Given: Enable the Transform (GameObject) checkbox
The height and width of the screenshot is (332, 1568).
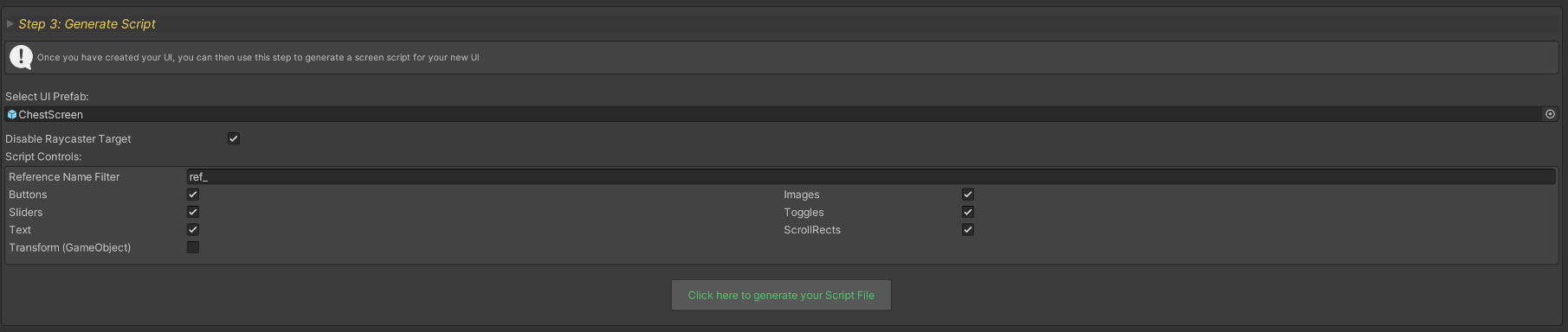Looking at the screenshot, I should click(193, 247).
